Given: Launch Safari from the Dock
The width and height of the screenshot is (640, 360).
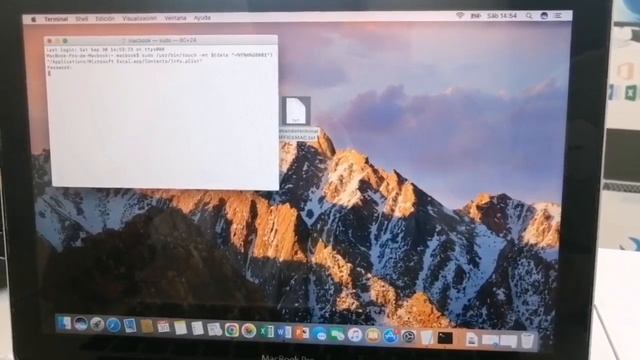Looking at the screenshot, I should coord(113,325).
